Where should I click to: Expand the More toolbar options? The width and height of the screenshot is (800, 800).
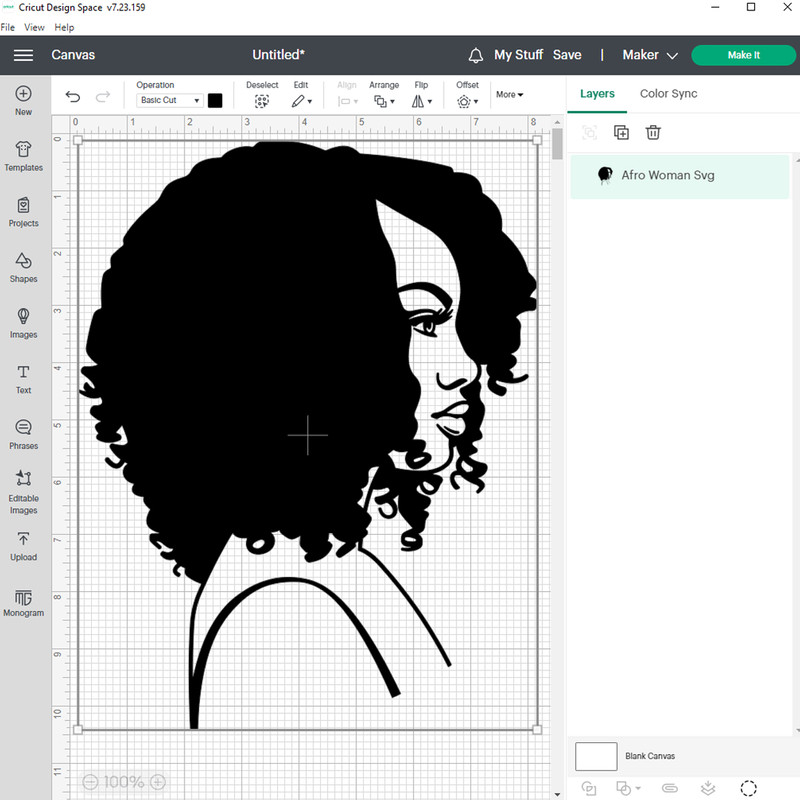(509, 95)
